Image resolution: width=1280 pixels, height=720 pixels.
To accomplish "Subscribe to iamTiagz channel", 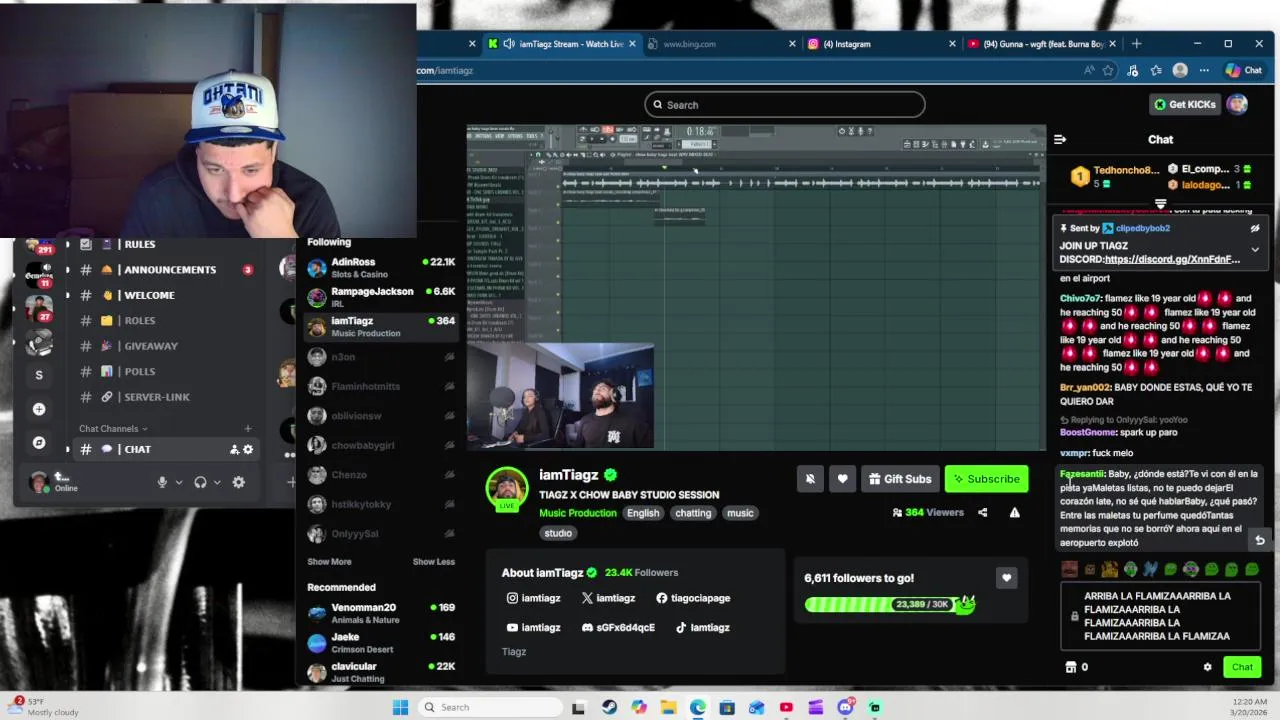I will 986,479.
